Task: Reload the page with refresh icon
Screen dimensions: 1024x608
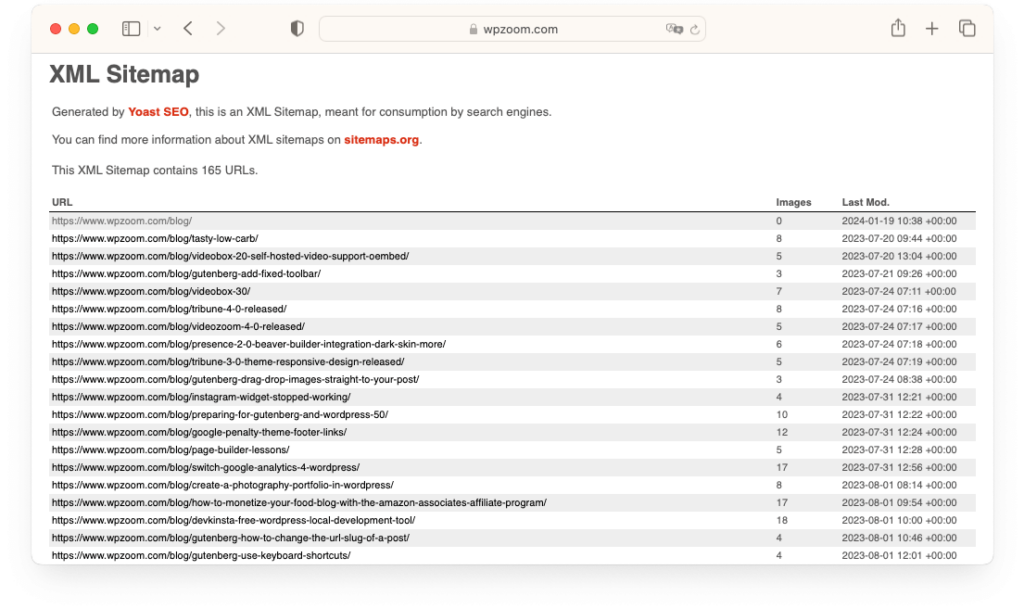Action: pos(695,29)
